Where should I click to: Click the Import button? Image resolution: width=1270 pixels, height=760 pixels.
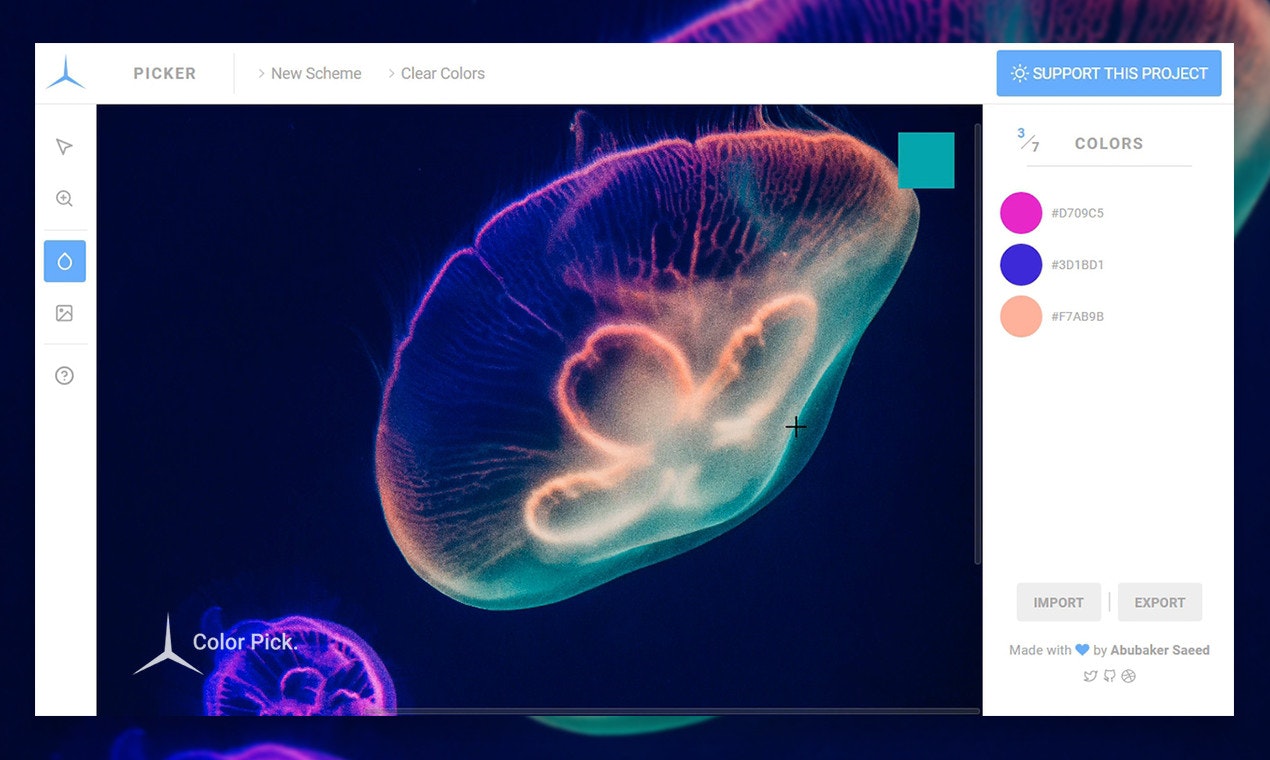[1059, 602]
